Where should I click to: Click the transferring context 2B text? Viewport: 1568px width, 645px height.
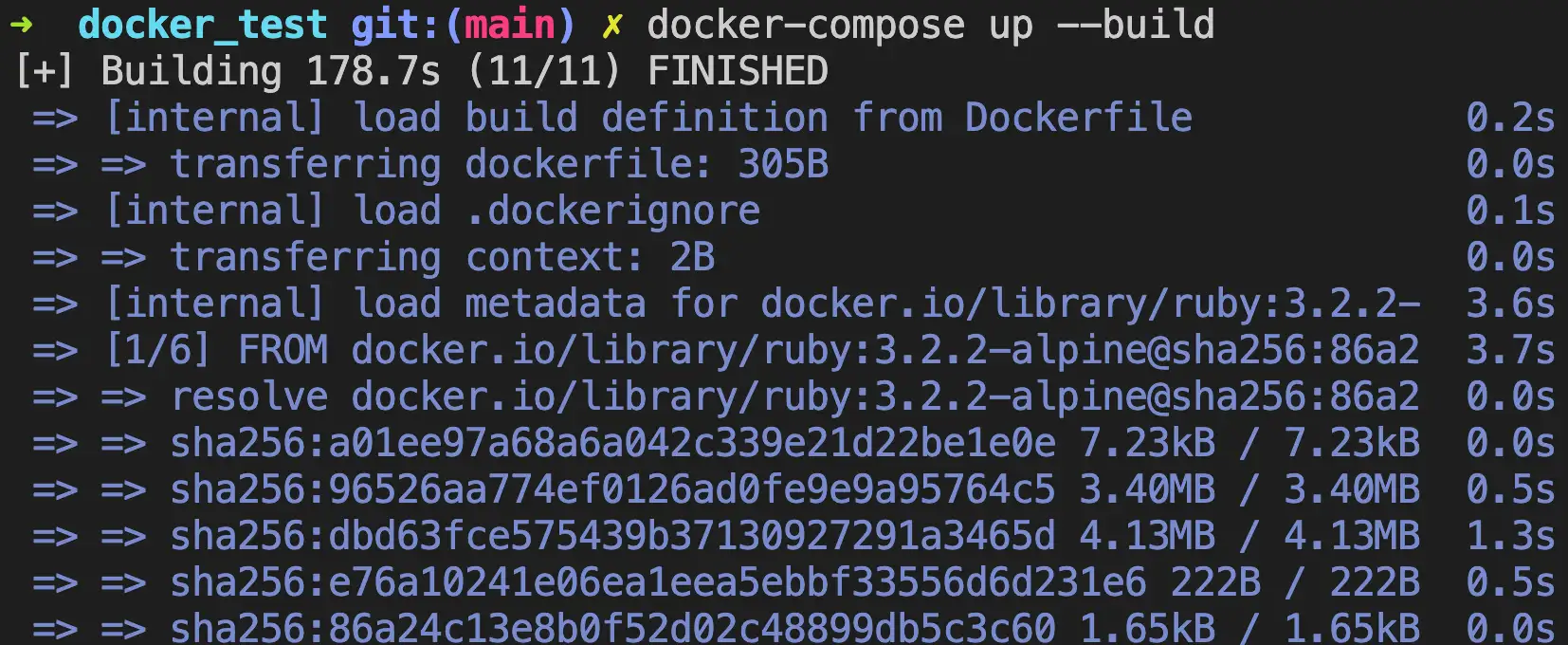pyautogui.click(x=442, y=258)
